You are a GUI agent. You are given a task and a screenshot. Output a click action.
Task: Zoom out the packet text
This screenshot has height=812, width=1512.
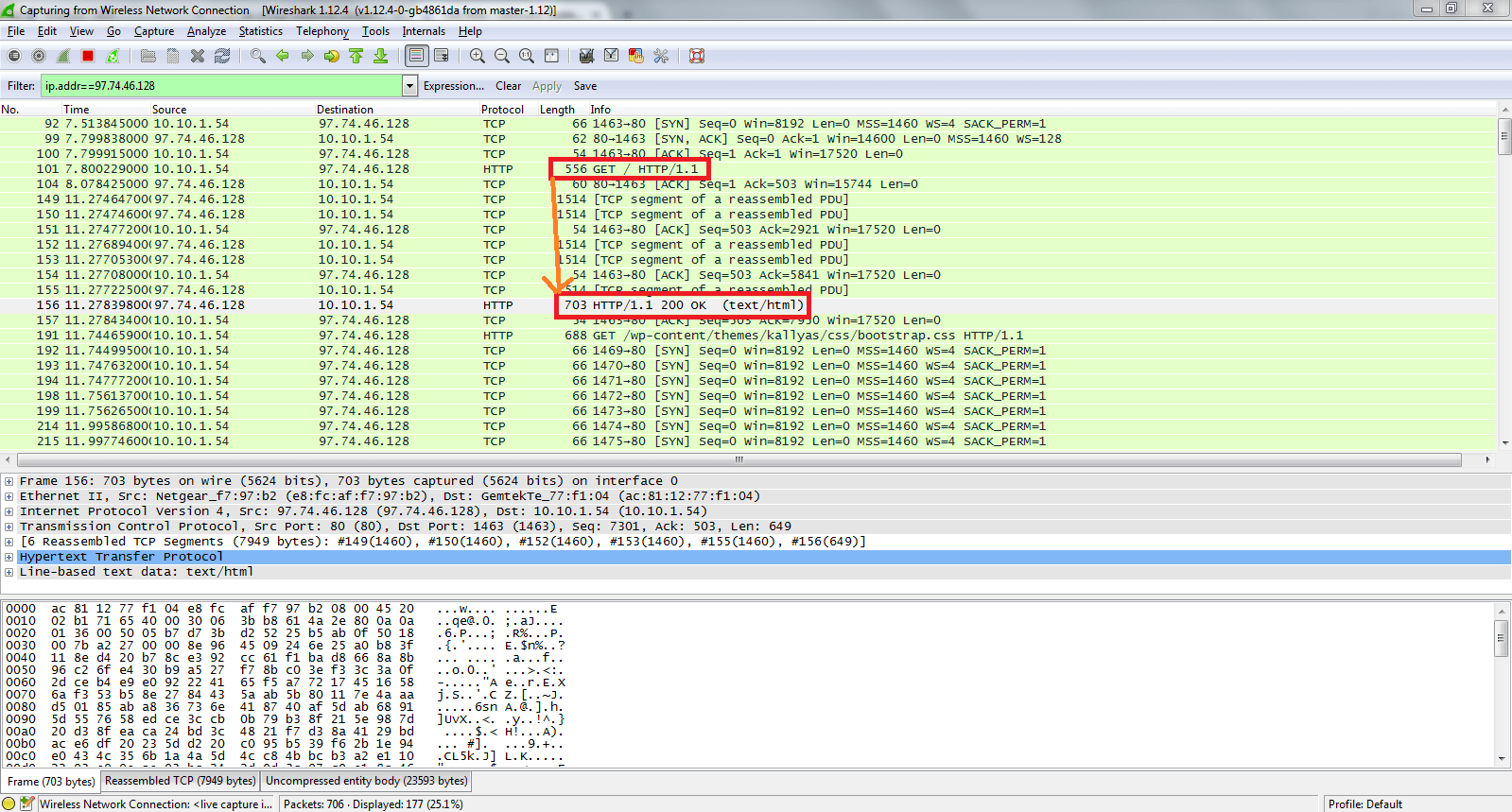(502, 56)
